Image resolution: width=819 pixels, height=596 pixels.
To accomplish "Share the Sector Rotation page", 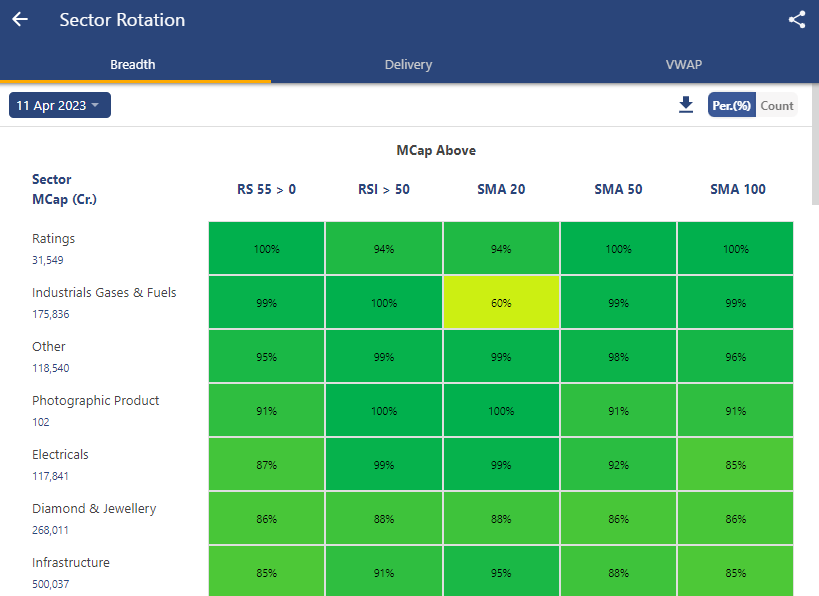I will click(x=797, y=19).
